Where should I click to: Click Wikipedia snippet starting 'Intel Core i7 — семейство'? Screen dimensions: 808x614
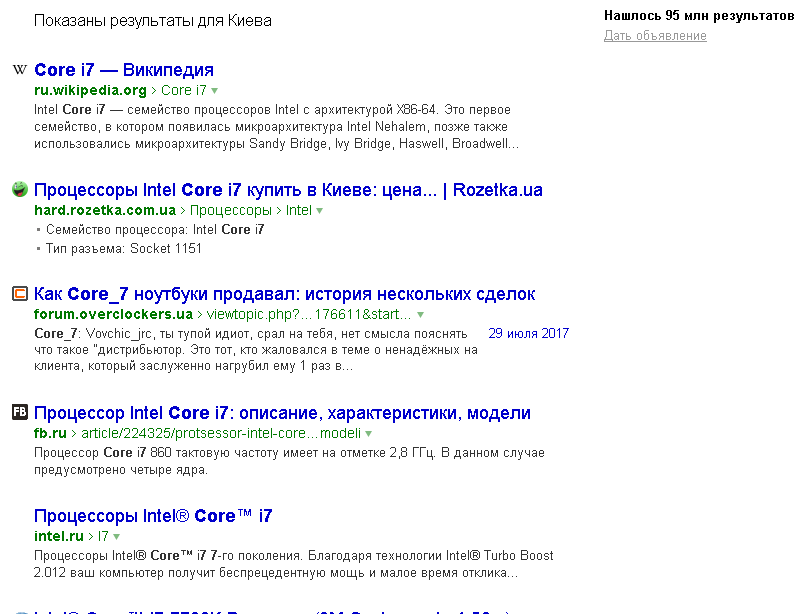click(277, 126)
